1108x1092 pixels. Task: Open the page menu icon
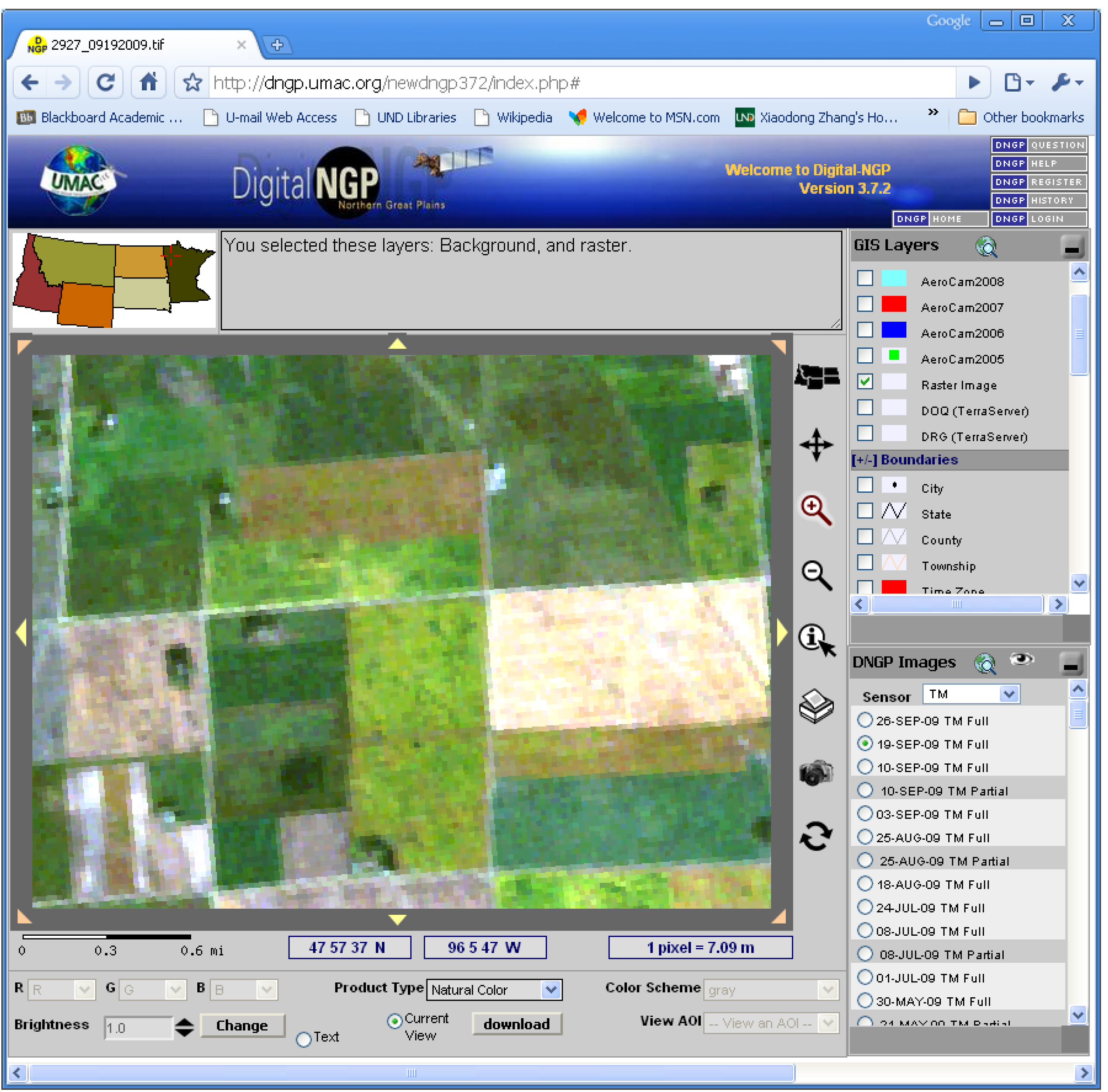pos(1019,82)
